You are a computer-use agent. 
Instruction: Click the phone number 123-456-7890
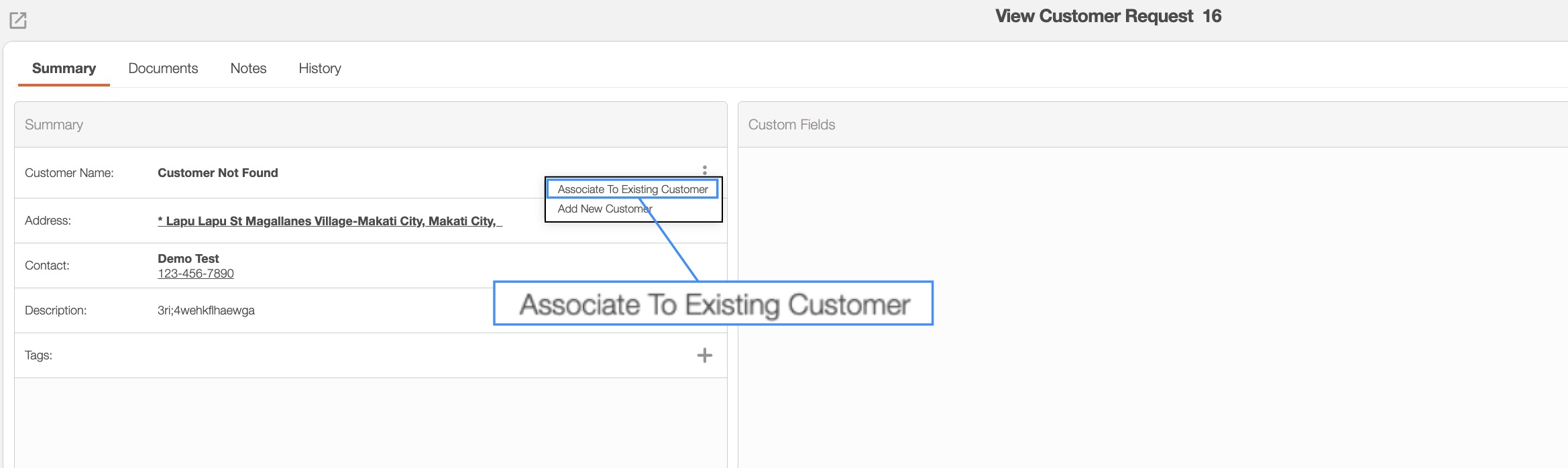pos(196,274)
